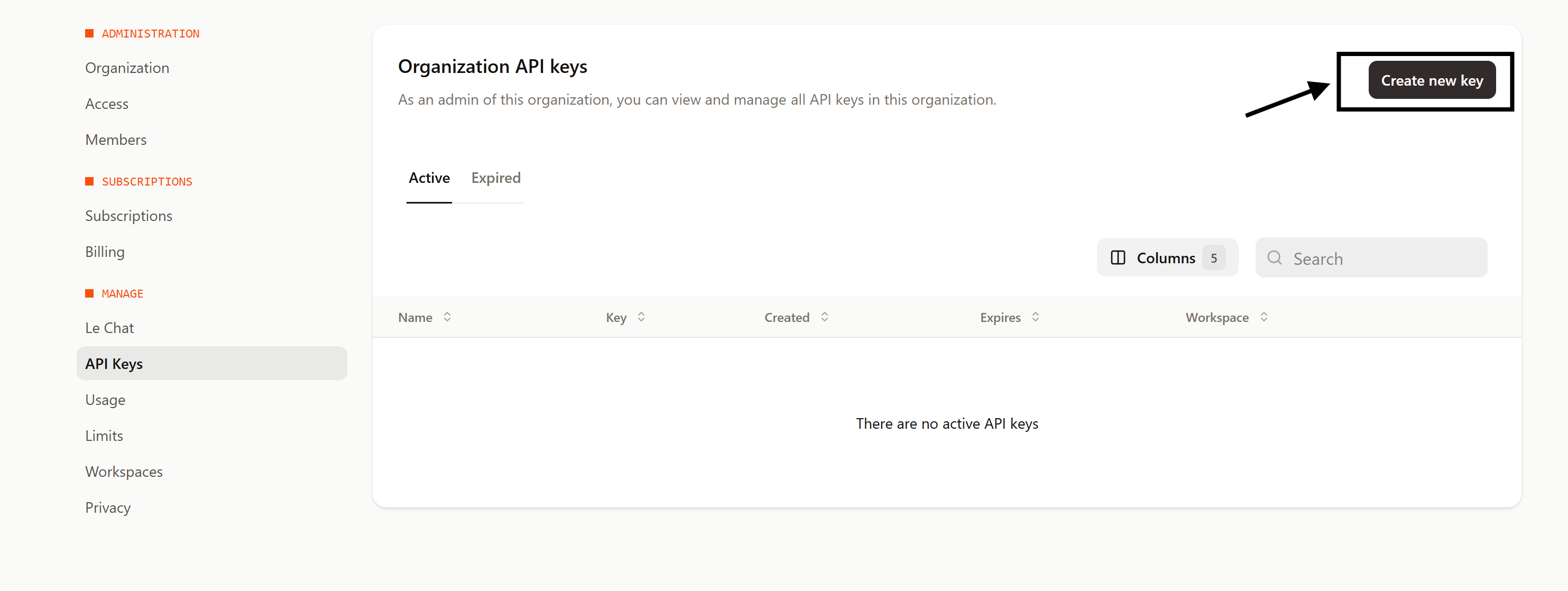Click the Expires column header

(x=1000, y=318)
